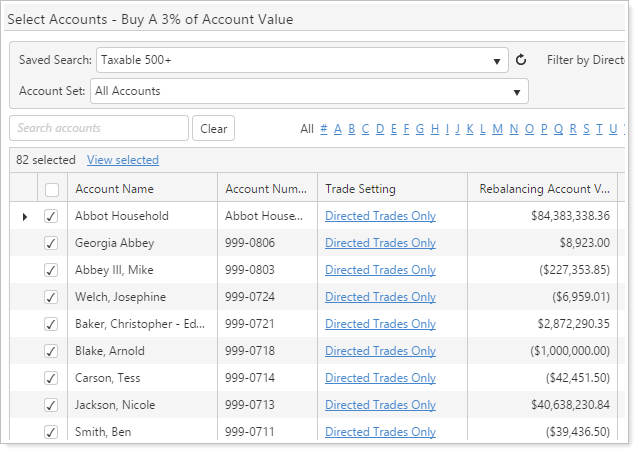
Task: Click the View selected link
Action: [x=122, y=160]
